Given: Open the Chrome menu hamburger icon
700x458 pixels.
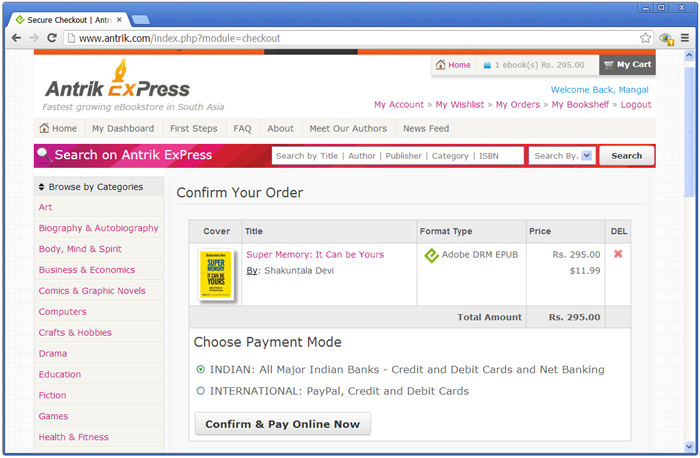Looking at the screenshot, I should point(685,38).
